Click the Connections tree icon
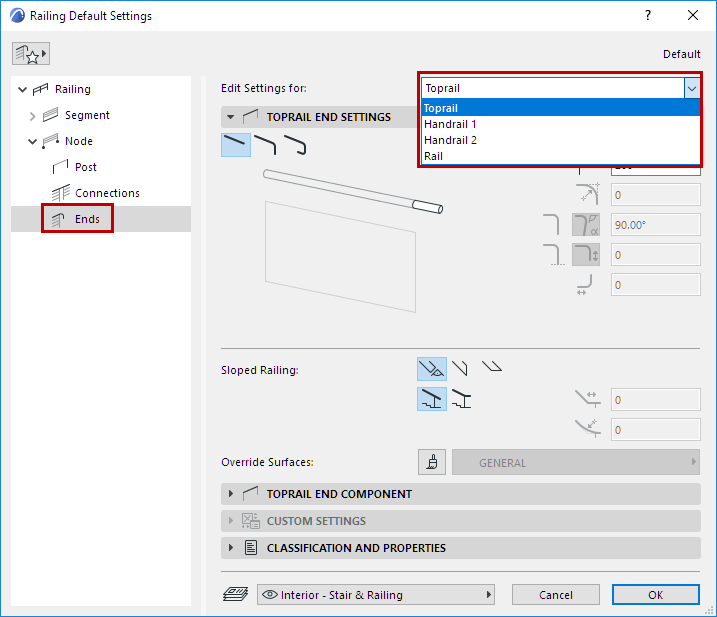 (x=60, y=193)
